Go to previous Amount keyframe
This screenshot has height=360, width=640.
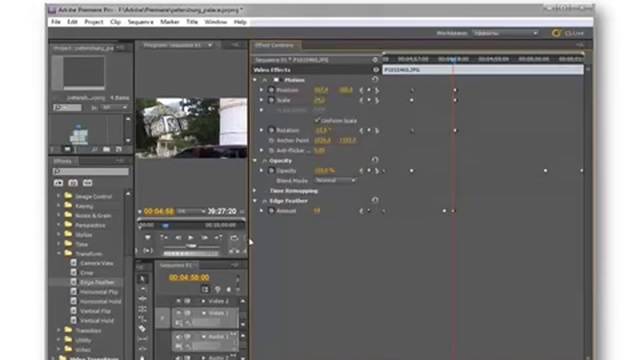coord(361,211)
